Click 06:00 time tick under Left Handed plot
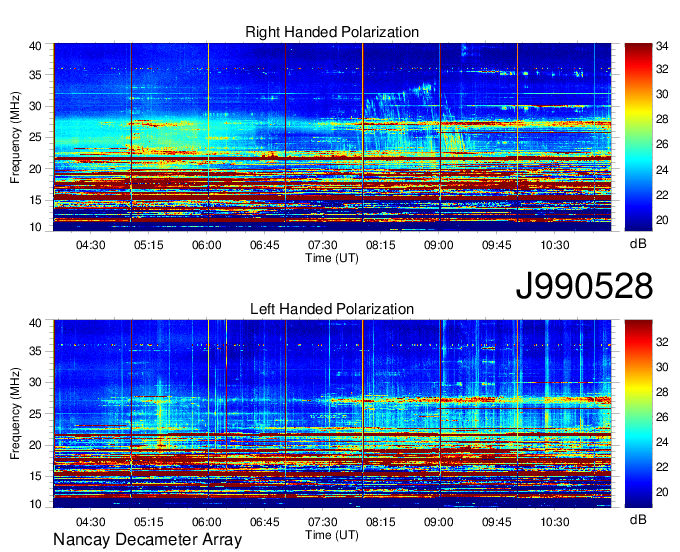 coord(206,522)
